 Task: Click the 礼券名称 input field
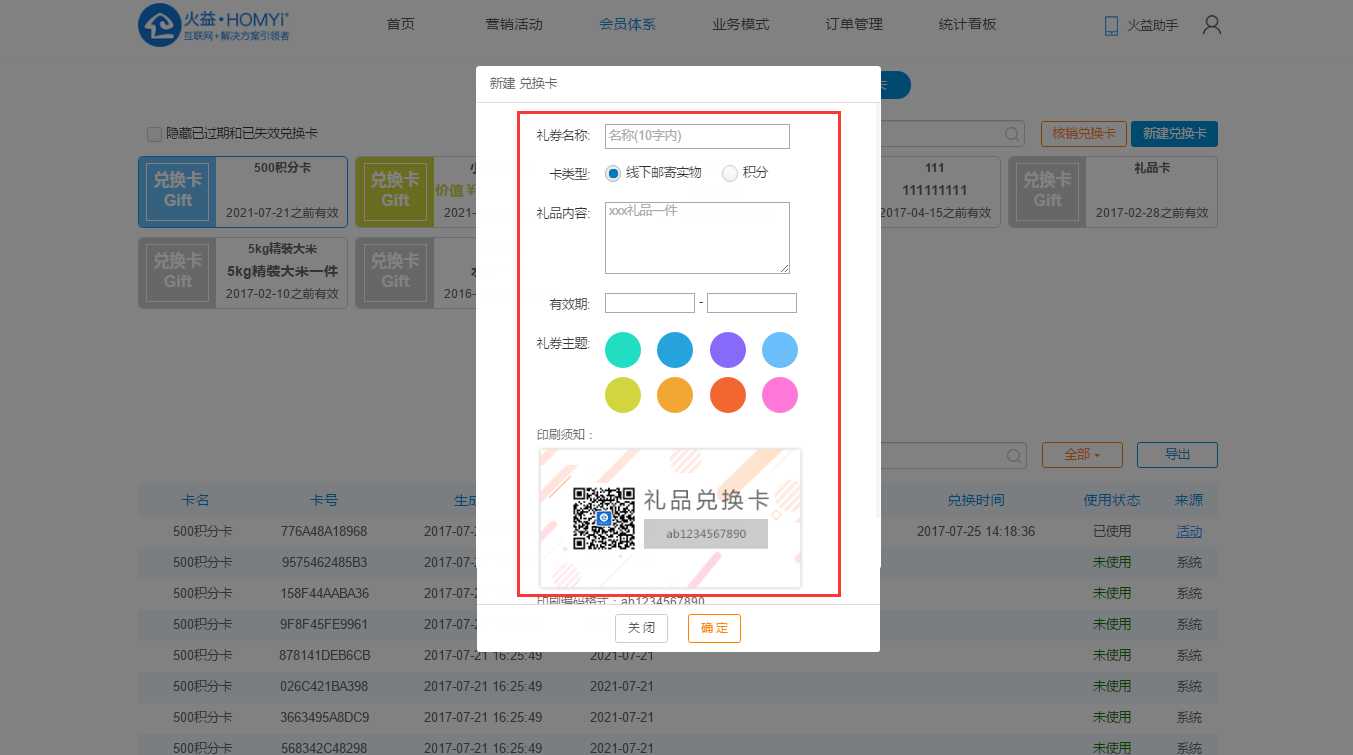(x=697, y=136)
